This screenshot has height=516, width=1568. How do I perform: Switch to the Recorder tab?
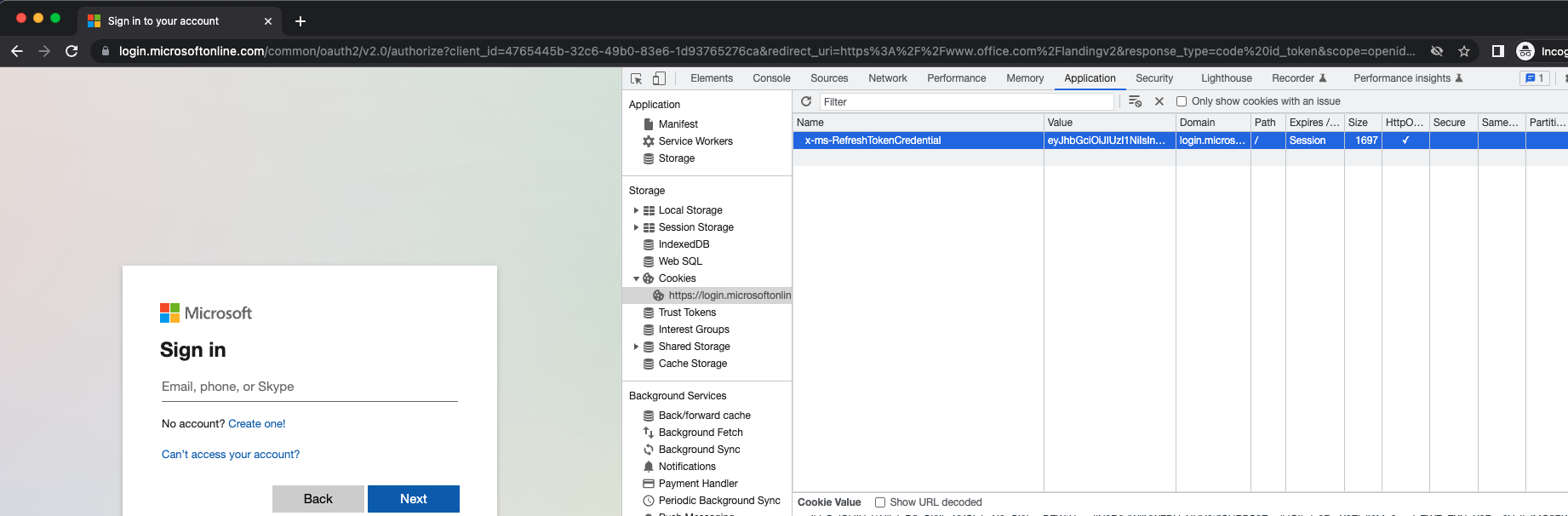(x=1299, y=78)
